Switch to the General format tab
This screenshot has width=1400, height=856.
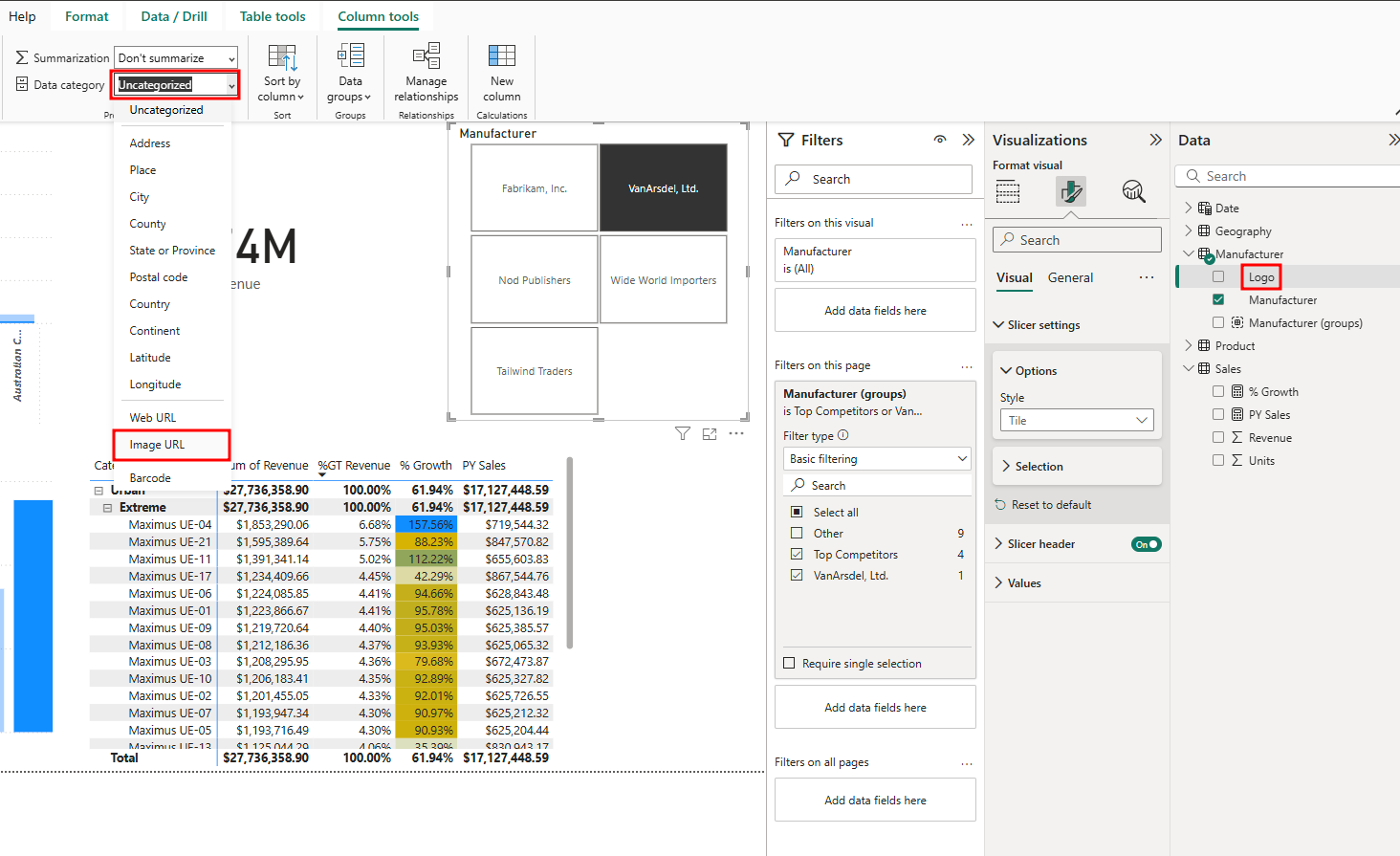1070,277
